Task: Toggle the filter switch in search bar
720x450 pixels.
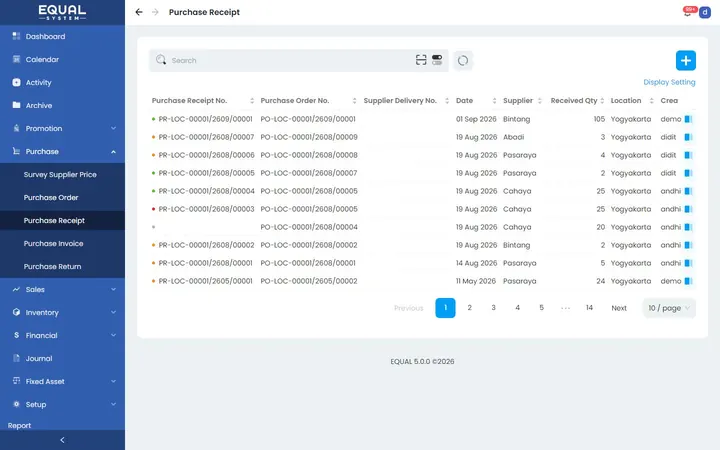Action: pos(437,60)
